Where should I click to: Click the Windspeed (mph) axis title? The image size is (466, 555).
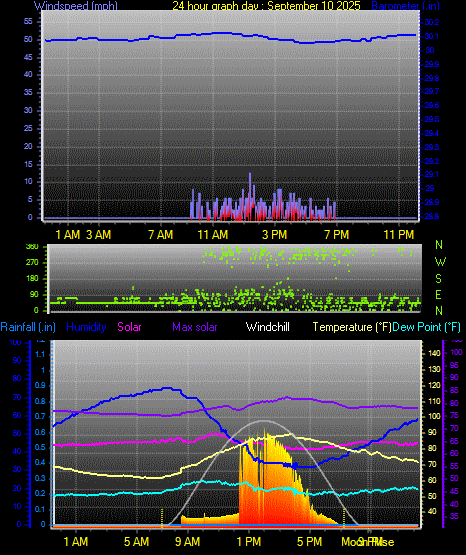point(76,5)
